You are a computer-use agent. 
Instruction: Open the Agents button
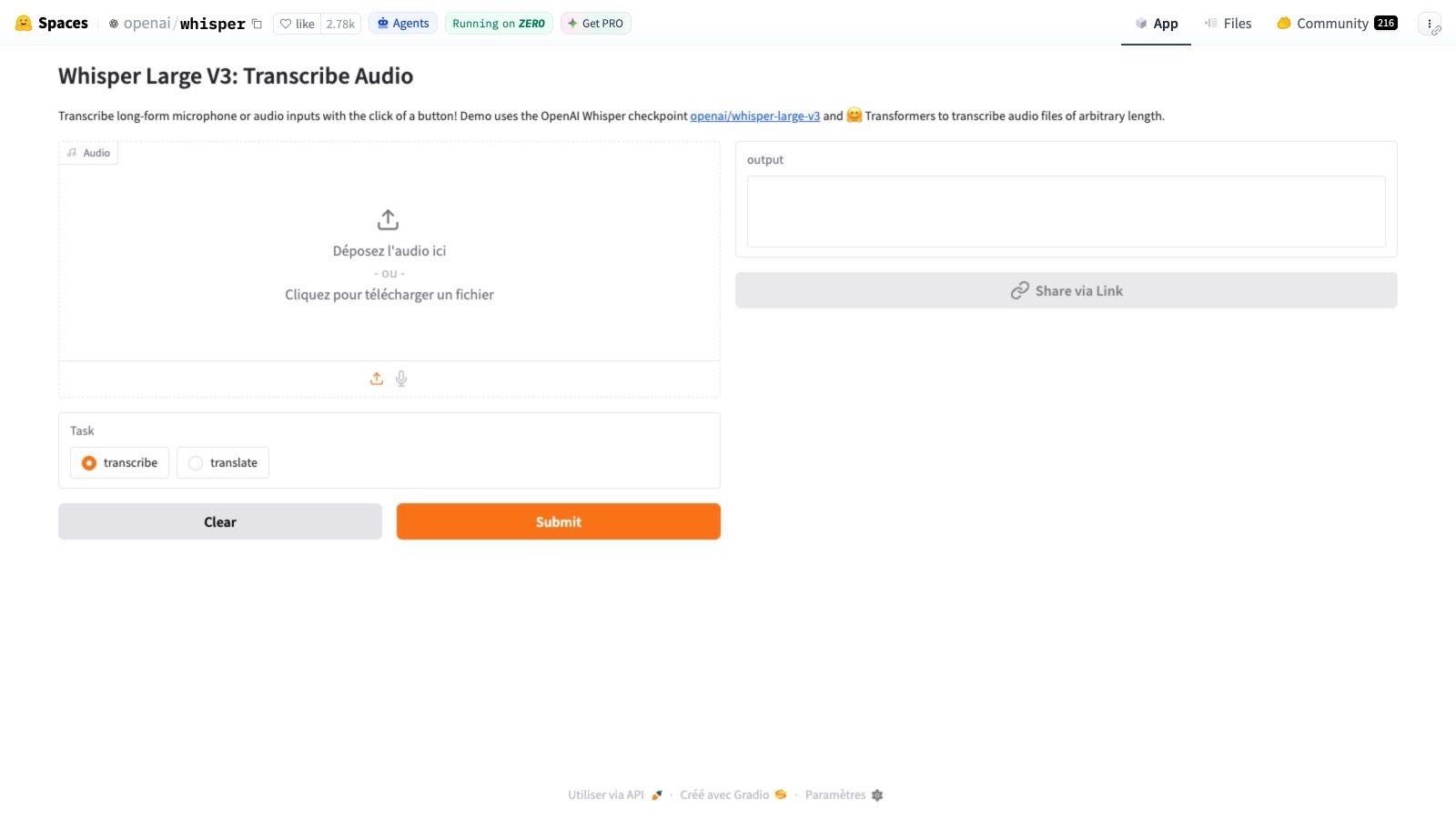point(403,24)
